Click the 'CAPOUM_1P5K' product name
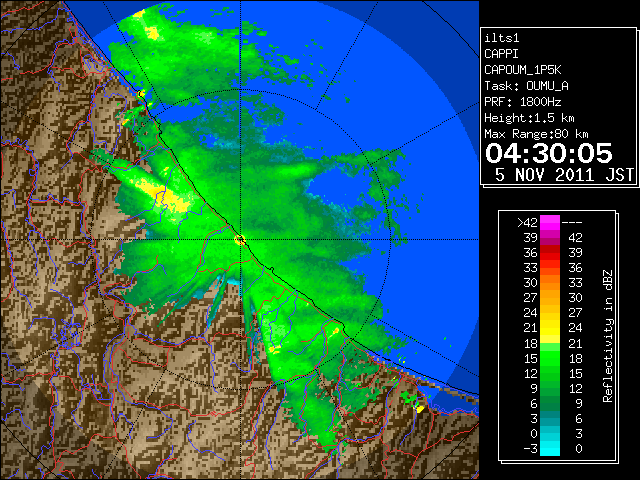 pos(522,70)
